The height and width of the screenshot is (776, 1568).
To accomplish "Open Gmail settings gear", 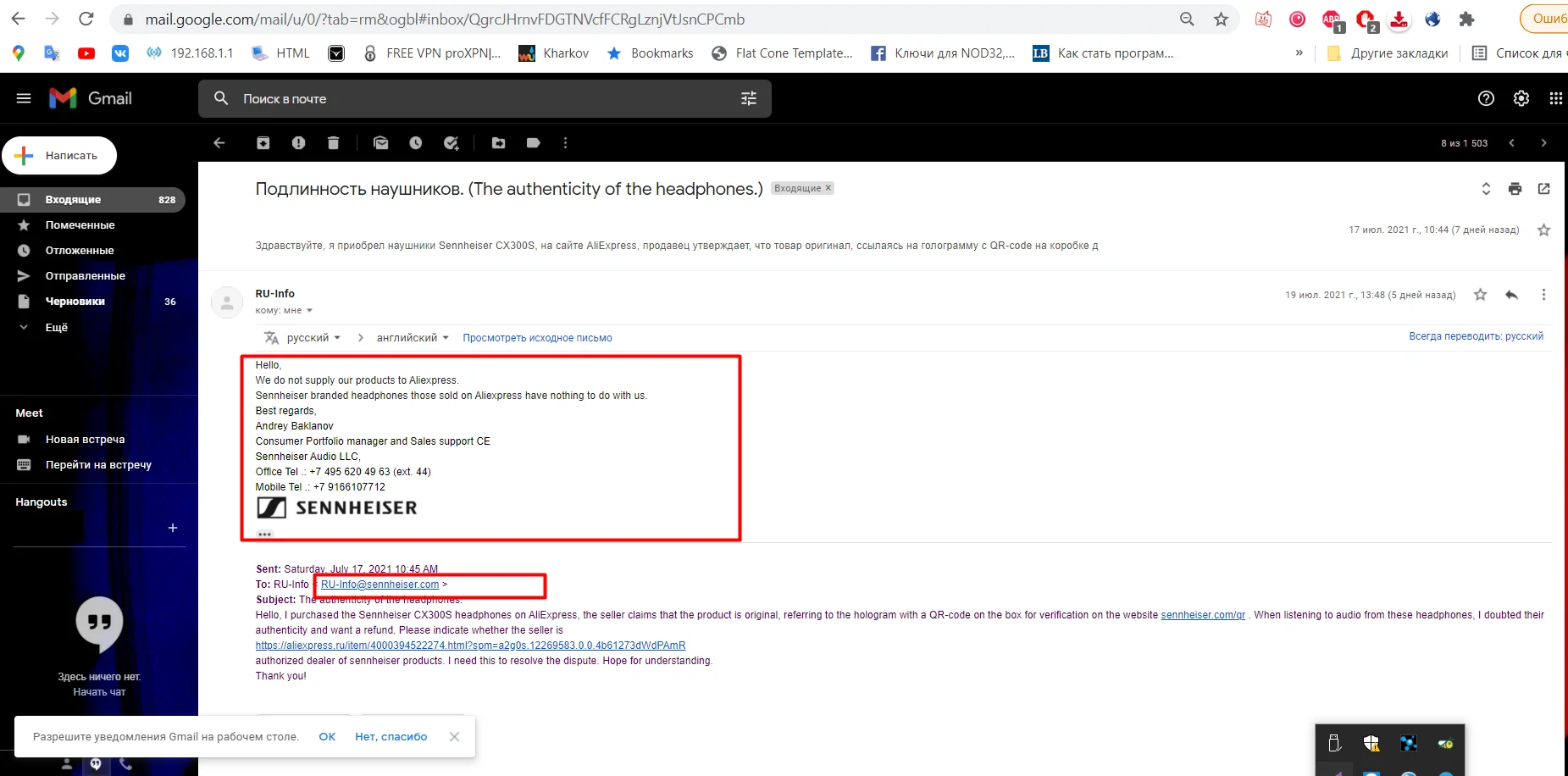I will tap(1521, 98).
